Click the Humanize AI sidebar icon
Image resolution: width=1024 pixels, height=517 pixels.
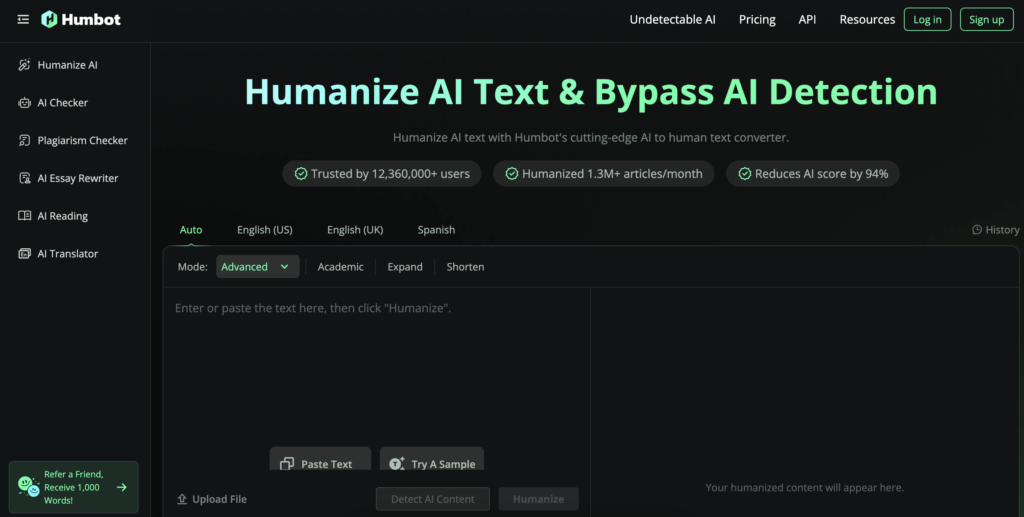(x=24, y=65)
